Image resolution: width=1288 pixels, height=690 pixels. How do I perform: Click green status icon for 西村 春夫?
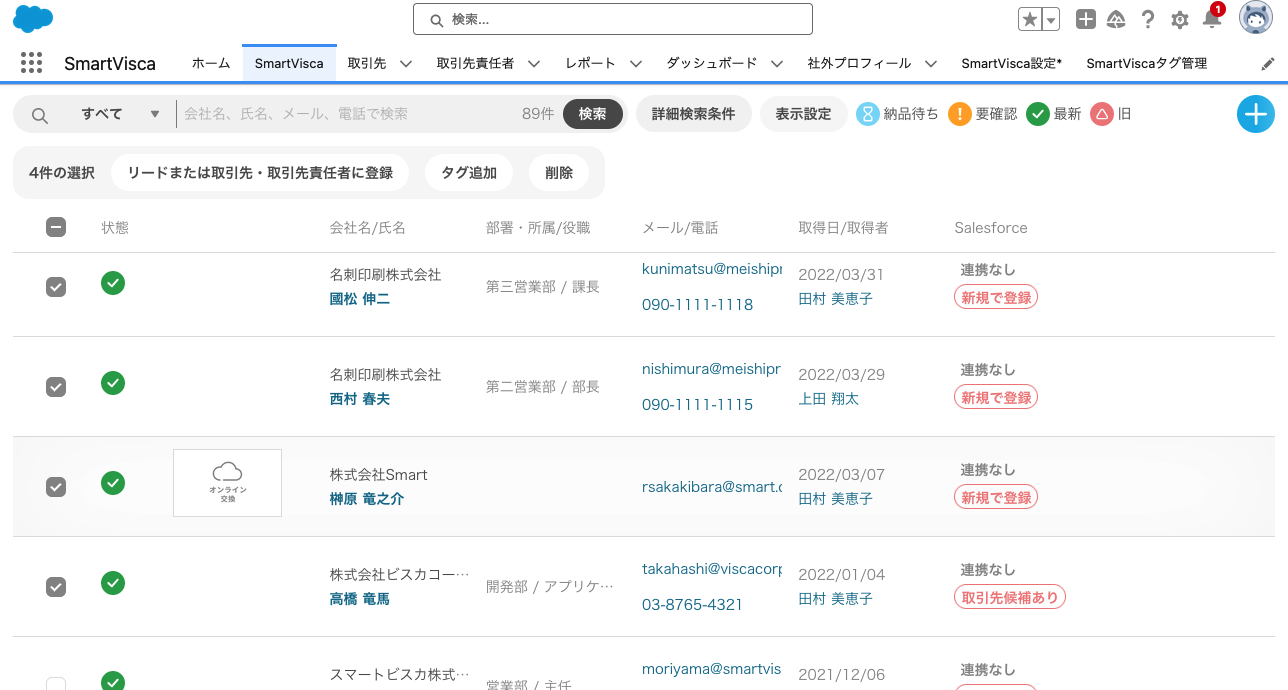pos(113,383)
